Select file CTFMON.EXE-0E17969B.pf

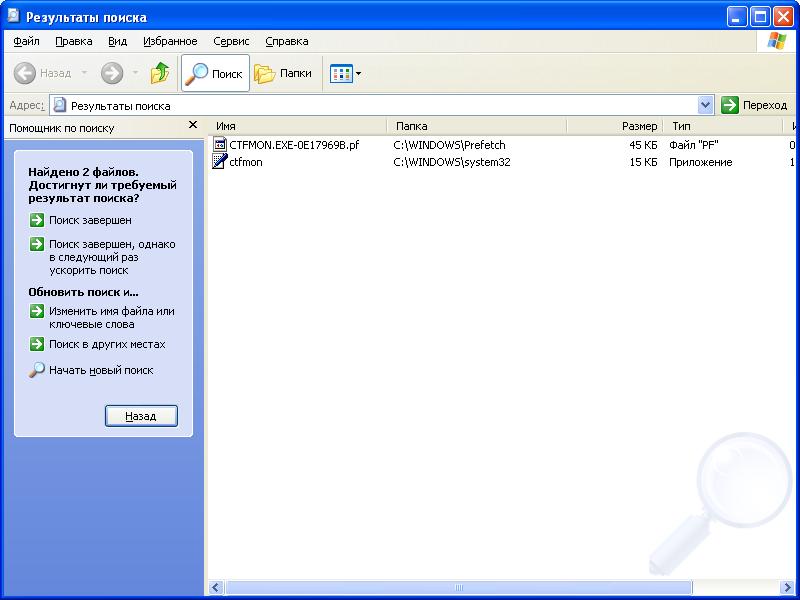coord(294,145)
